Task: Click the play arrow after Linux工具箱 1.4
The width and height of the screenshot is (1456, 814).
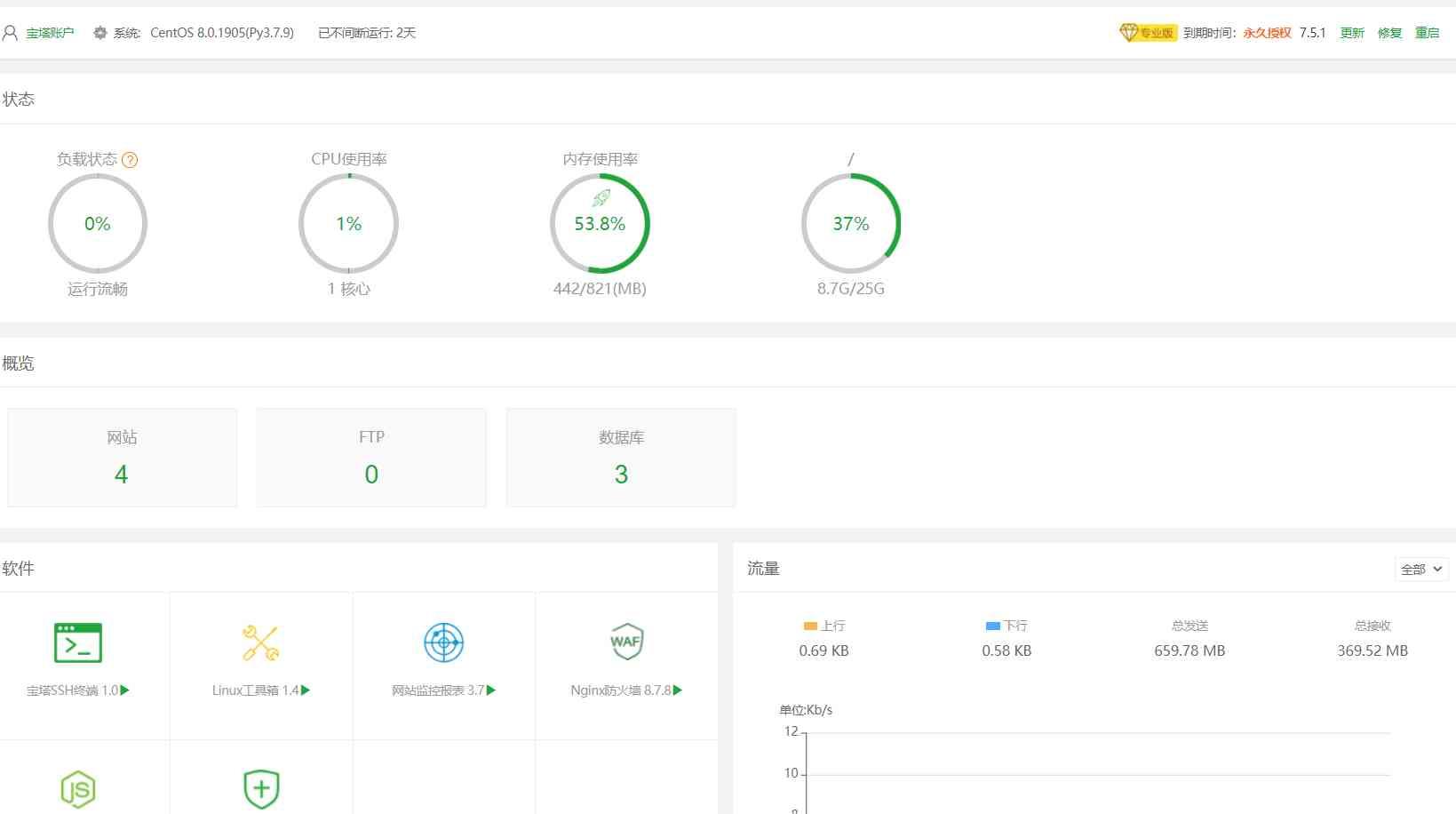Action: coord(306,690)
